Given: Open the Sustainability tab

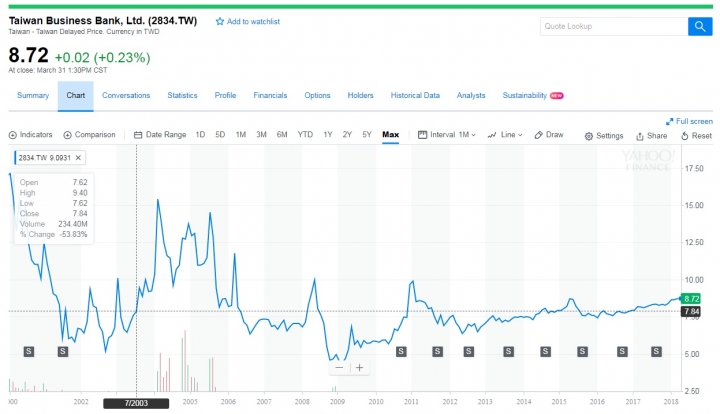Looking at the screenshot, I should tap(524, 95).
